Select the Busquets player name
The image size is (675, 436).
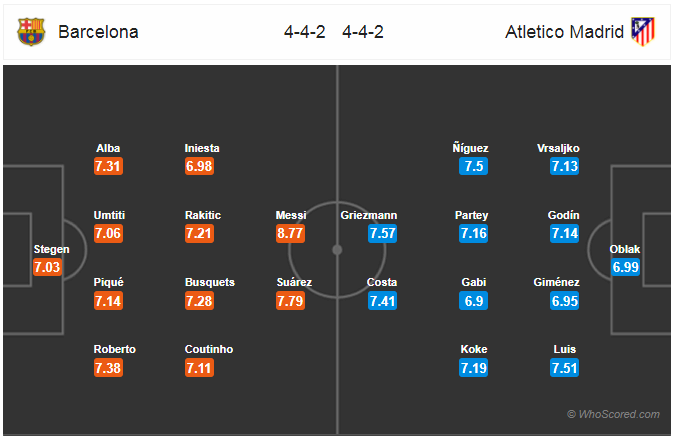tap(210, 282)
